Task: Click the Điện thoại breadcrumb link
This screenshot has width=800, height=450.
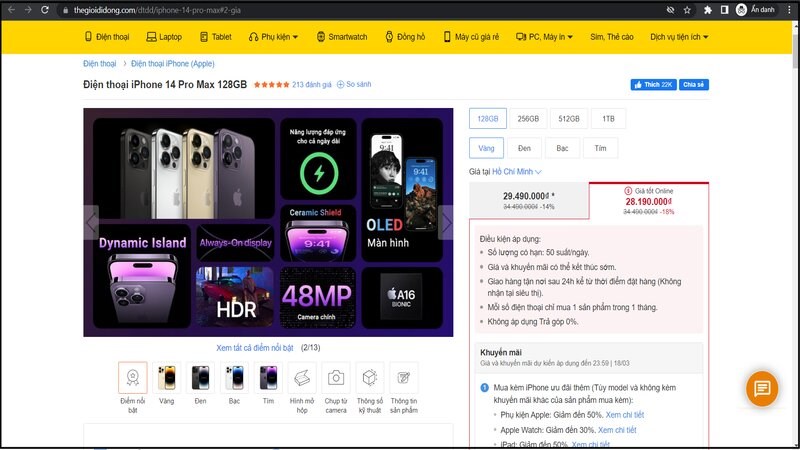Action: pos(99,64)
